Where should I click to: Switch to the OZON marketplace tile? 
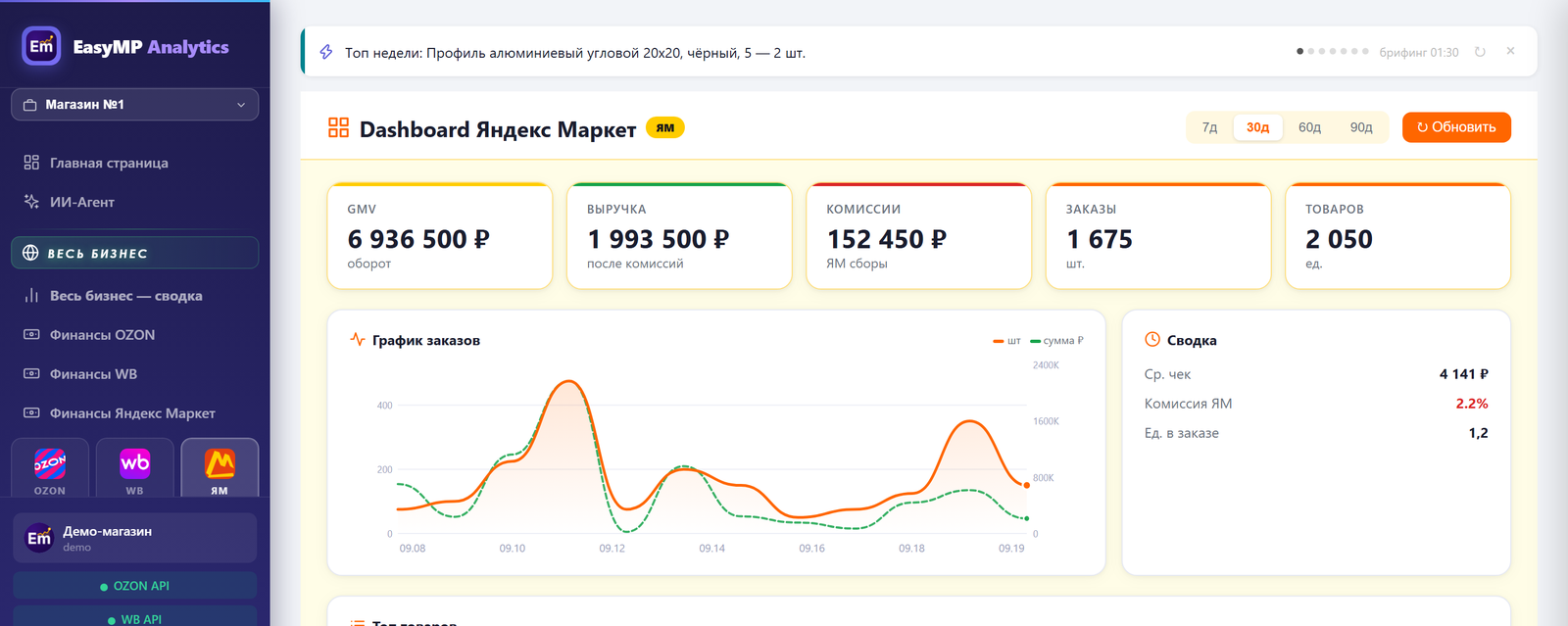(50, 469)
